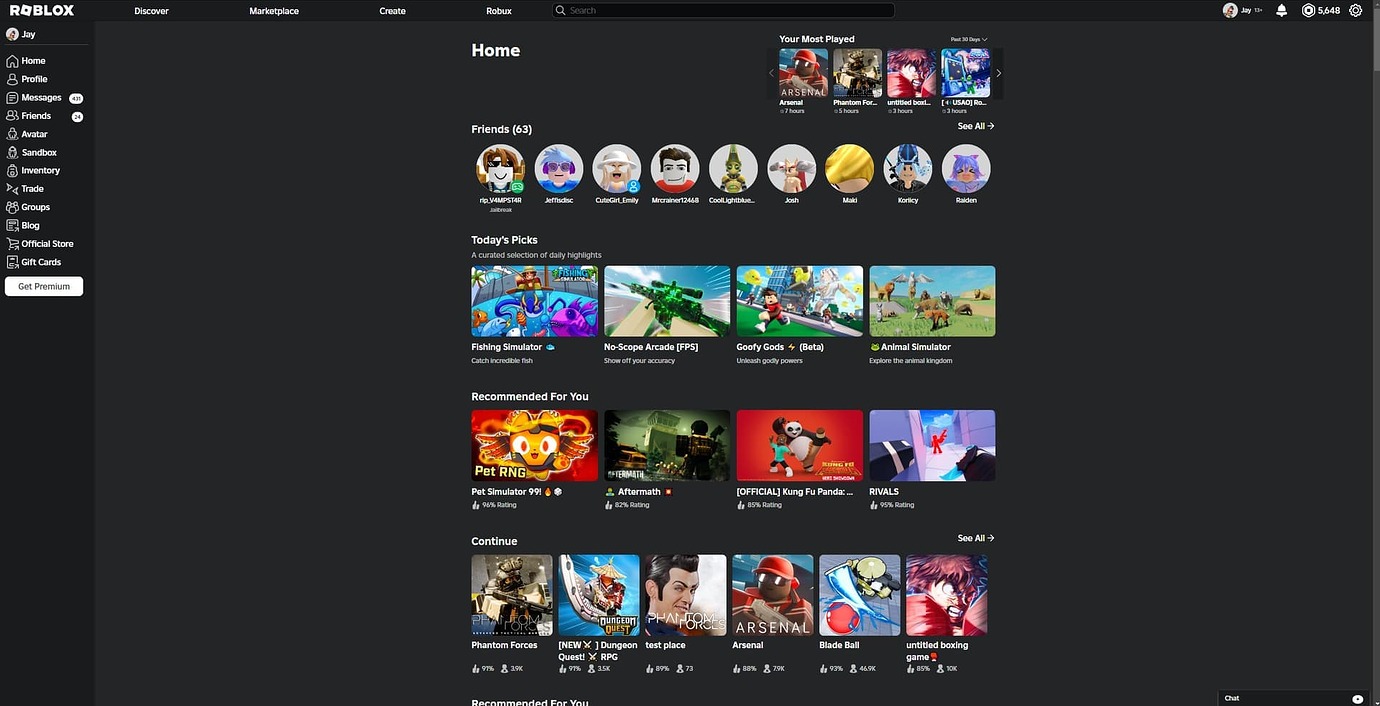Viewport: 1380px width, 706px height.
Task: Open Goofy Gods (Beta) game card
Action: click(800, 301)
